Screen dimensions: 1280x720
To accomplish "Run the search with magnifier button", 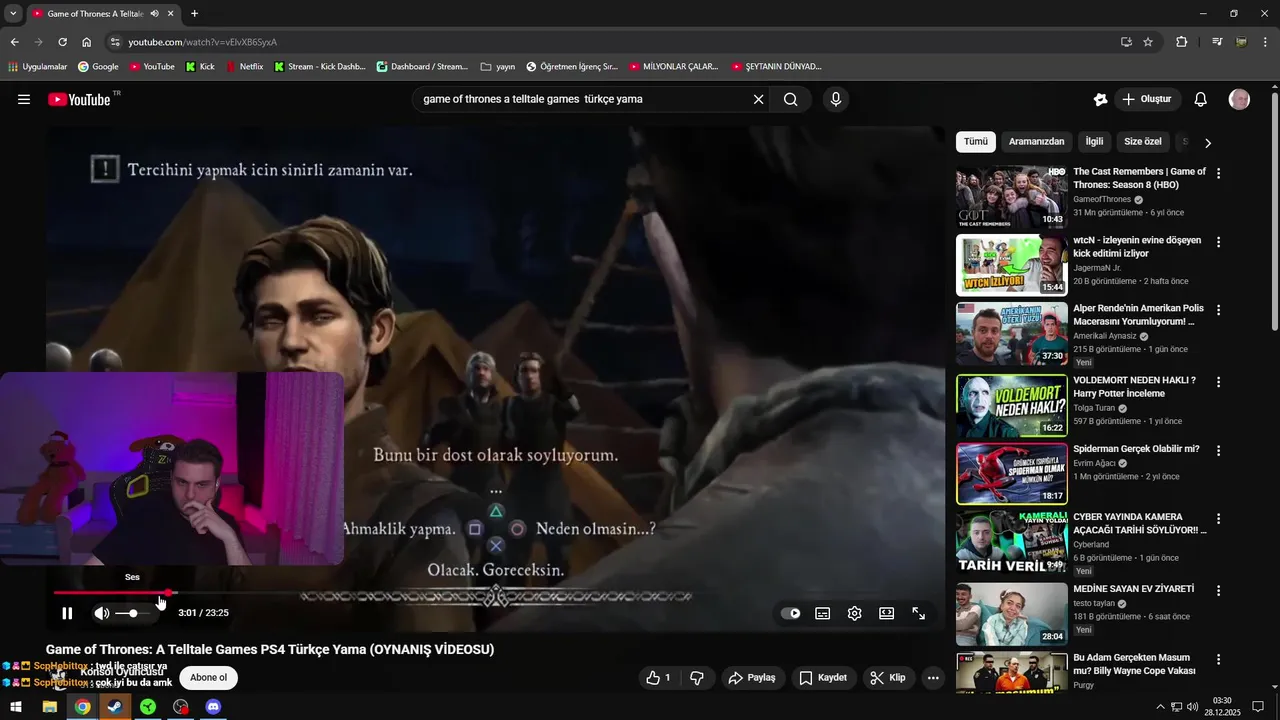I will click(790, 99).
